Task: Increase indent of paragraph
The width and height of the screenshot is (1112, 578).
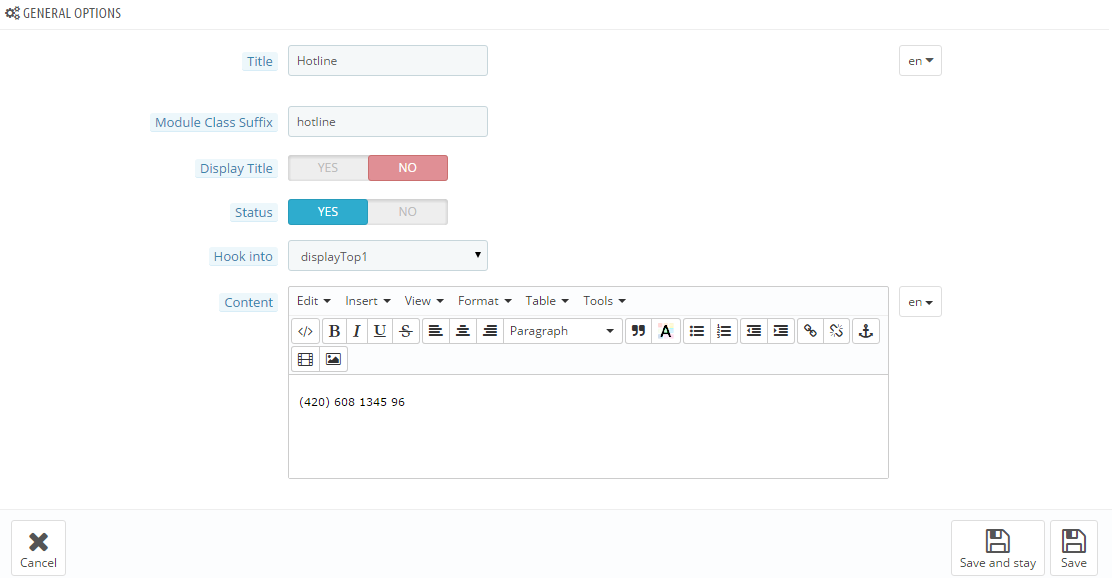Action: point(781,331)
